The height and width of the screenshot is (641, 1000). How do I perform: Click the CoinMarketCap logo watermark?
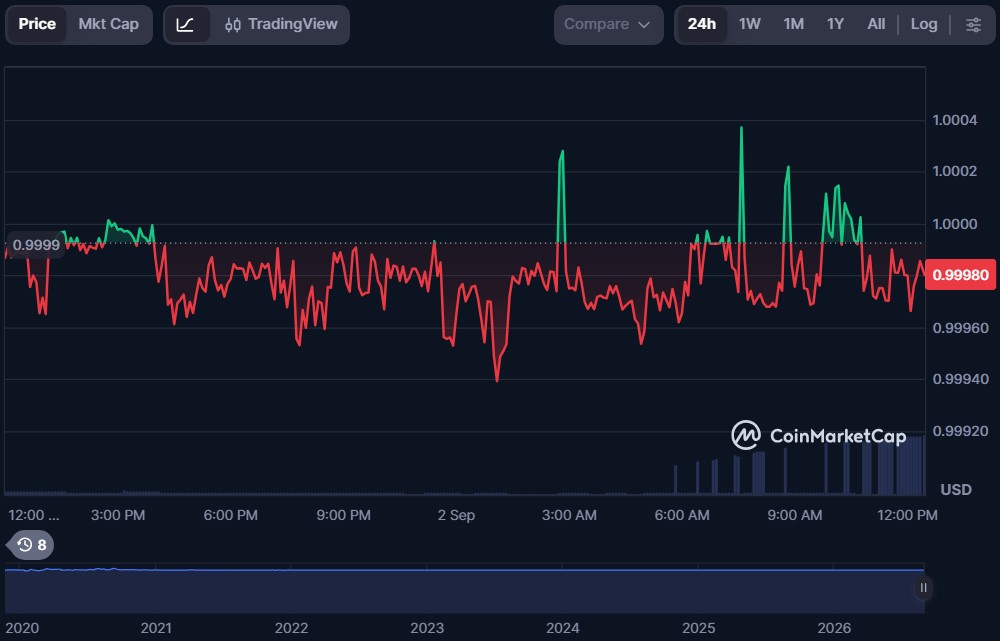click(x=819, y=436)
